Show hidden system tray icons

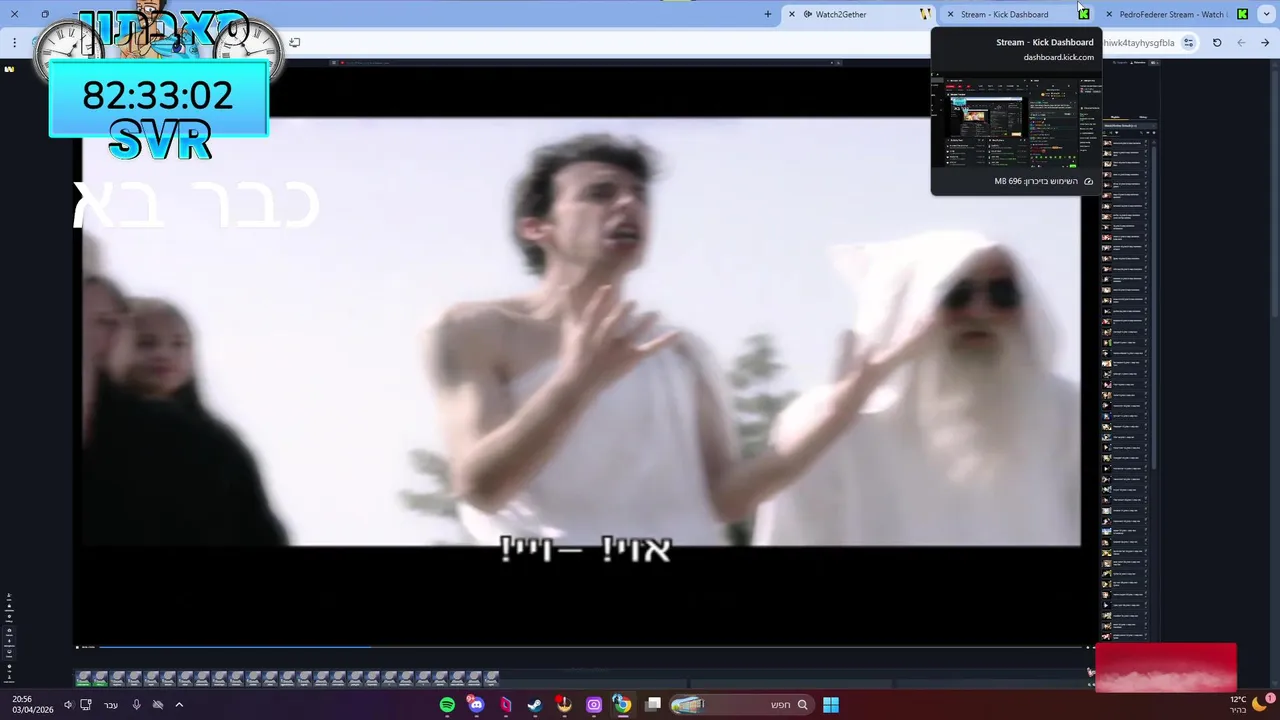(179, 705)
